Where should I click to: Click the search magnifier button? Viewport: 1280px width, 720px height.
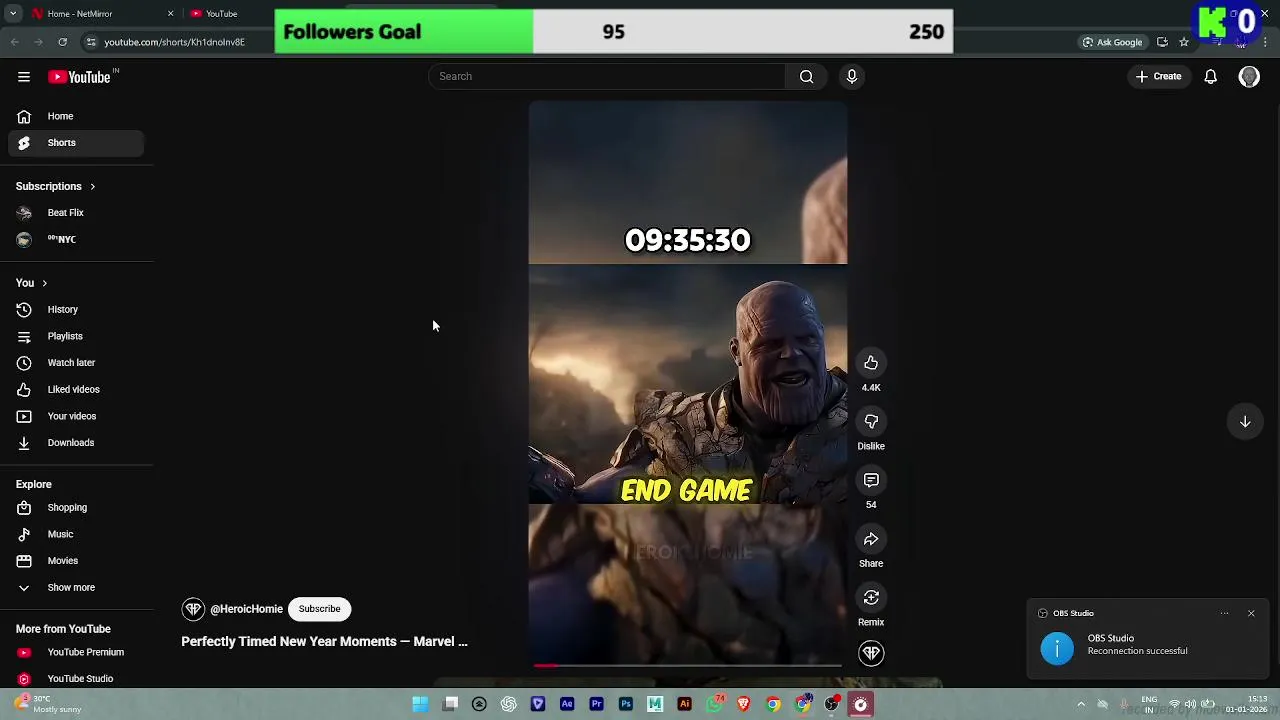point(806,76)
